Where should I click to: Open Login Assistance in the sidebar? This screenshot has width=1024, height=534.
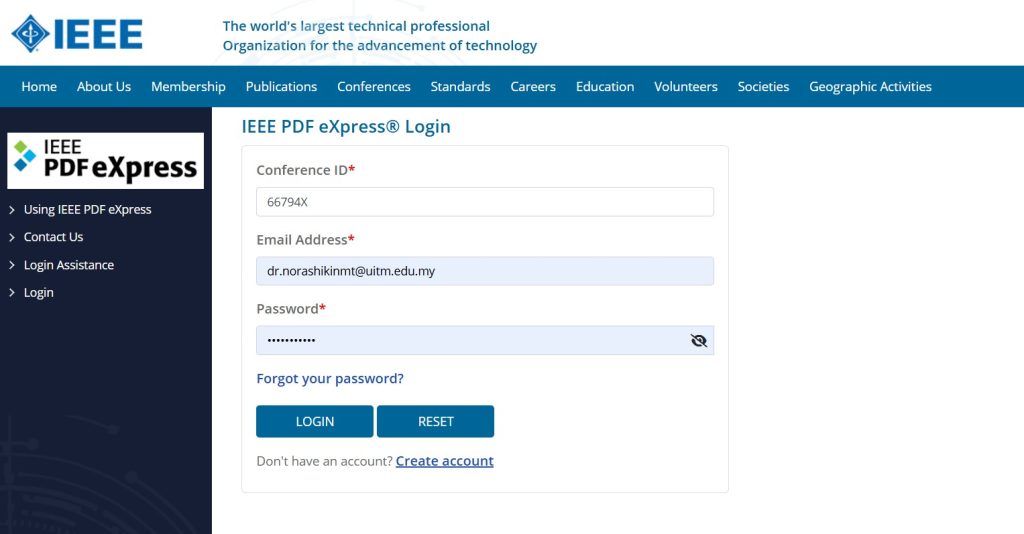point(69,265)
